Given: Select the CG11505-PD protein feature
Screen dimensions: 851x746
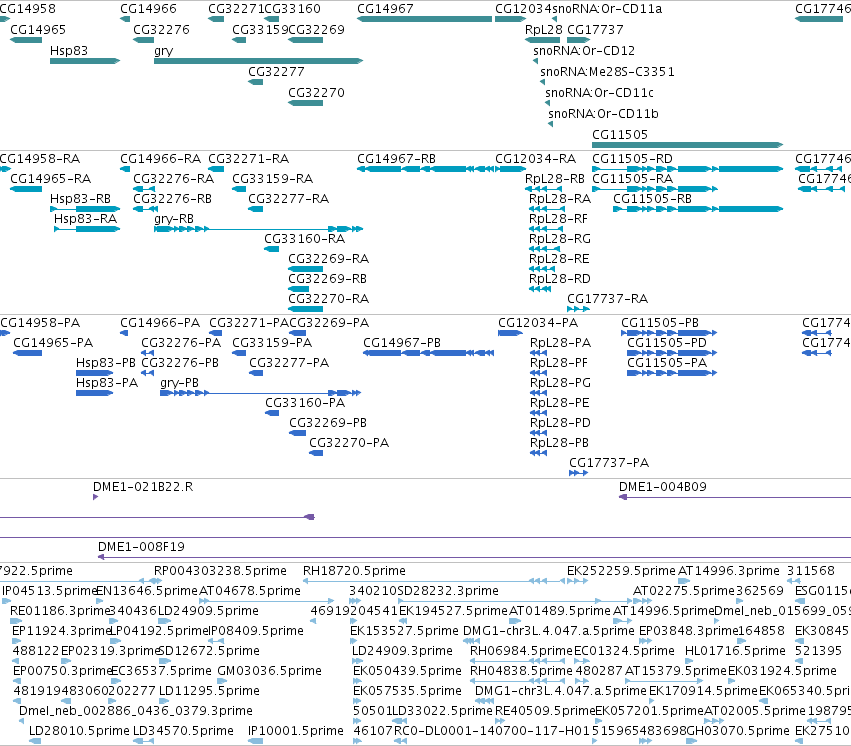Looking at the screenshot, I should (672, 353).
